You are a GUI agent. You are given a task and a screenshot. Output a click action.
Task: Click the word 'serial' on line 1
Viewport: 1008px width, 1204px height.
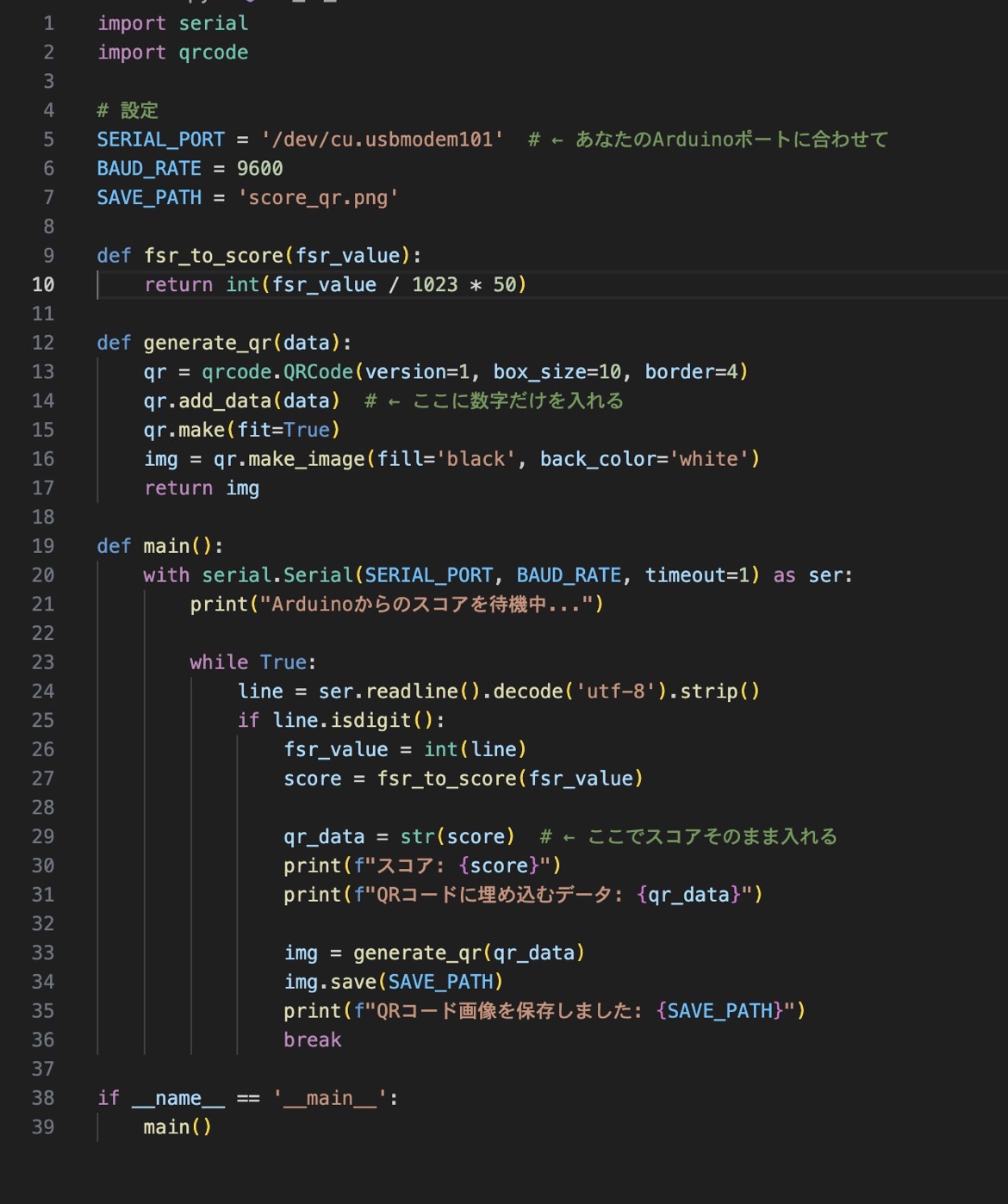[x=214, y=23]
